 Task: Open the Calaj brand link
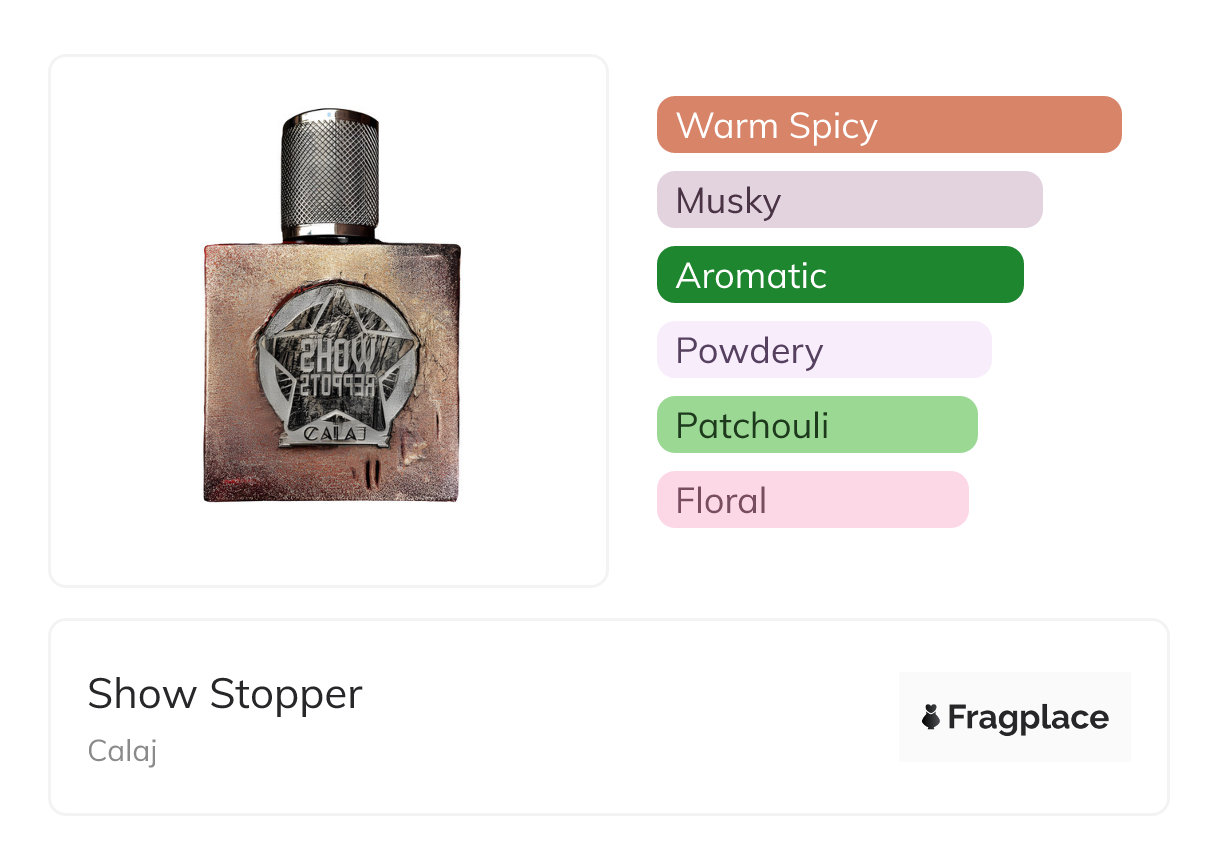pyautogui.click(x=122, y=751)
